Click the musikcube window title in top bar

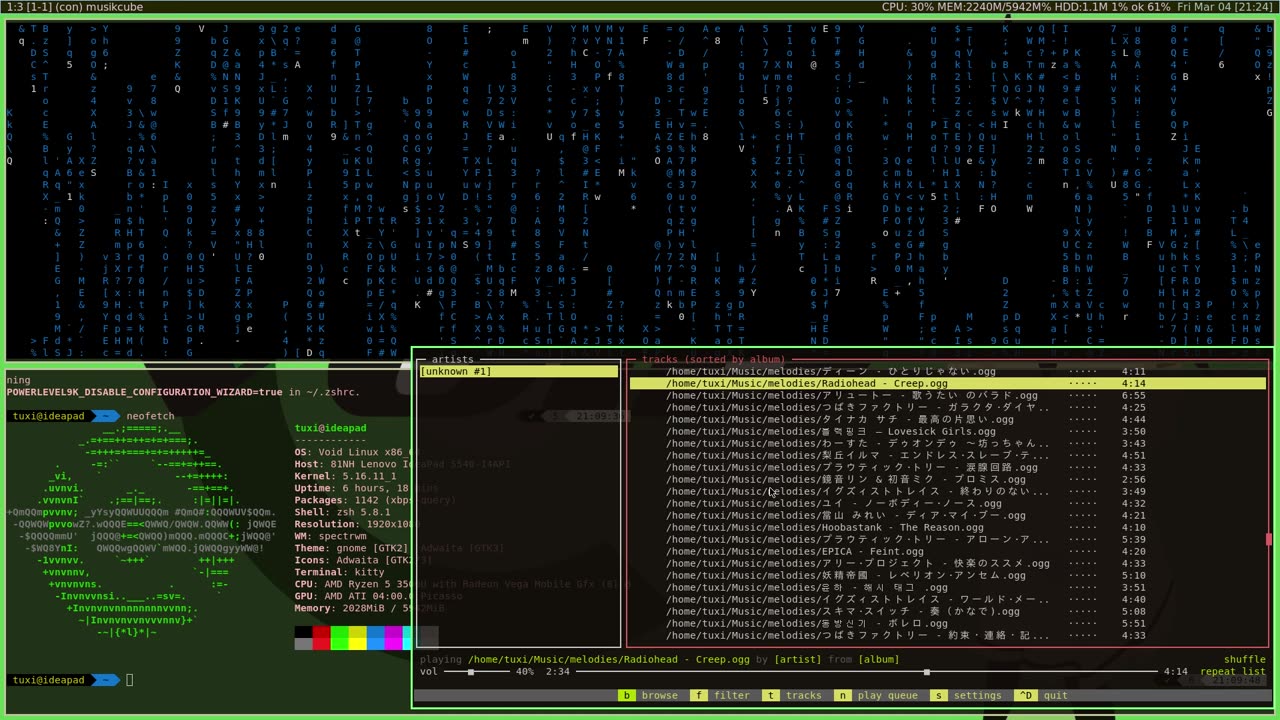[x=118, y=7]
